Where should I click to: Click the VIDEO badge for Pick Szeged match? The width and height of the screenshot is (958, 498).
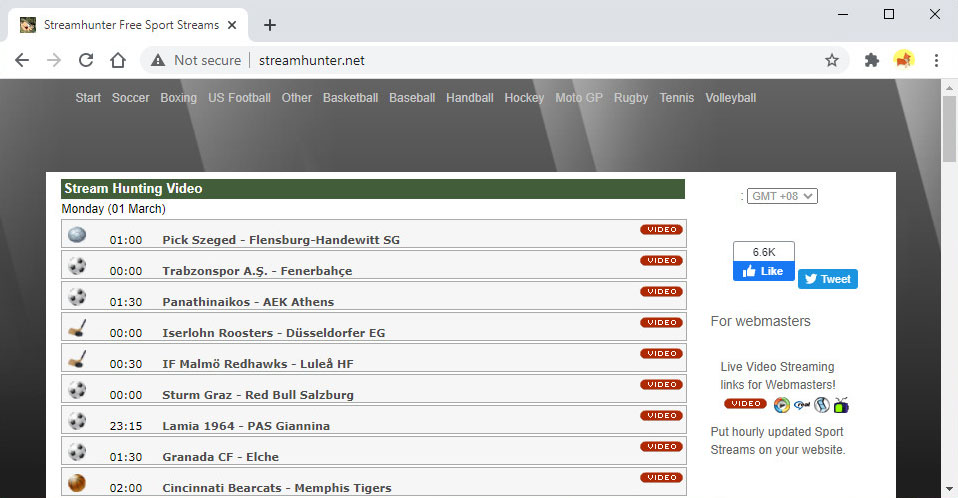tap(662, 230)
